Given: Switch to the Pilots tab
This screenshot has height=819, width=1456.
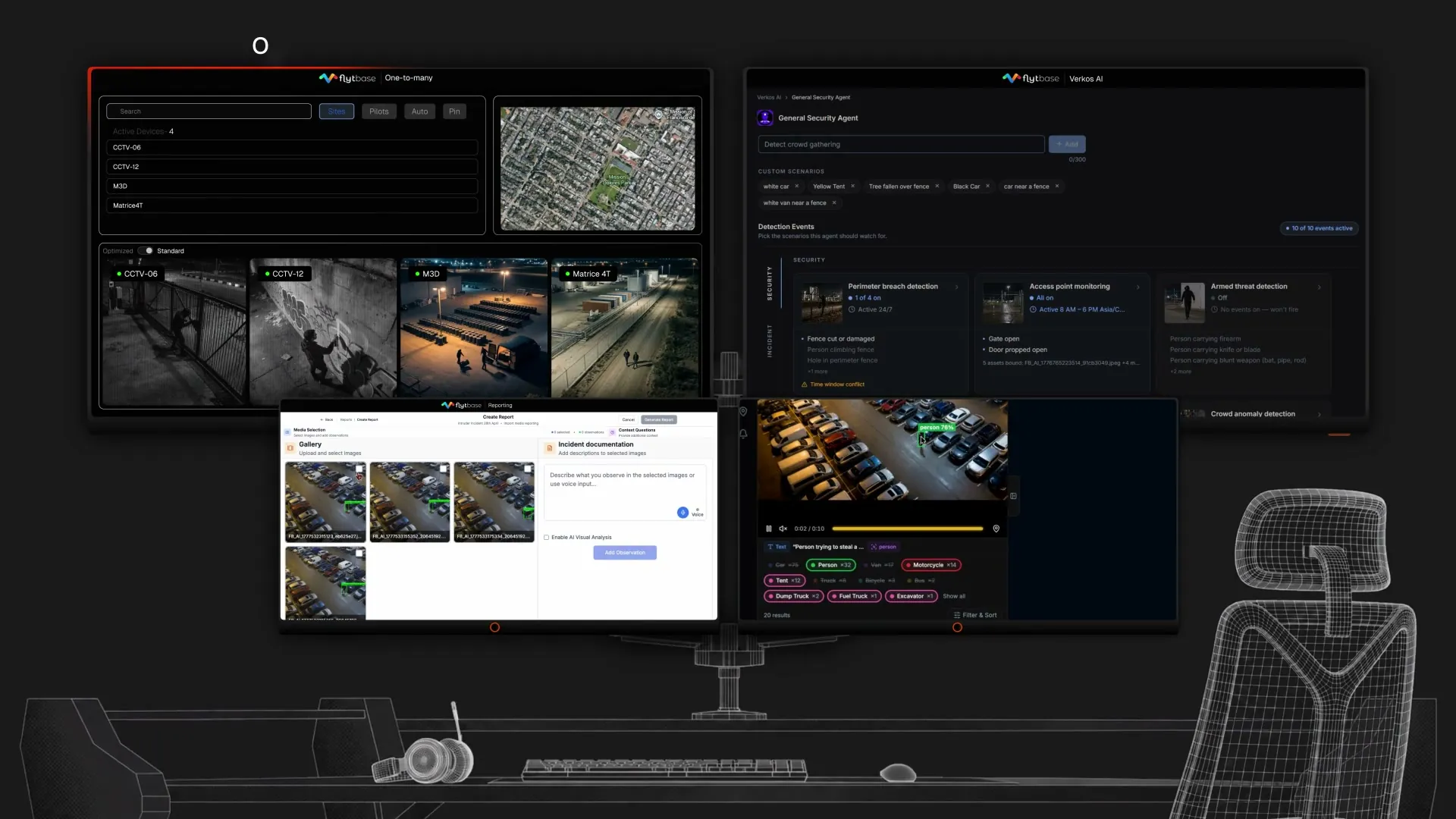Looking at the screenshot, I should point(379,111).
